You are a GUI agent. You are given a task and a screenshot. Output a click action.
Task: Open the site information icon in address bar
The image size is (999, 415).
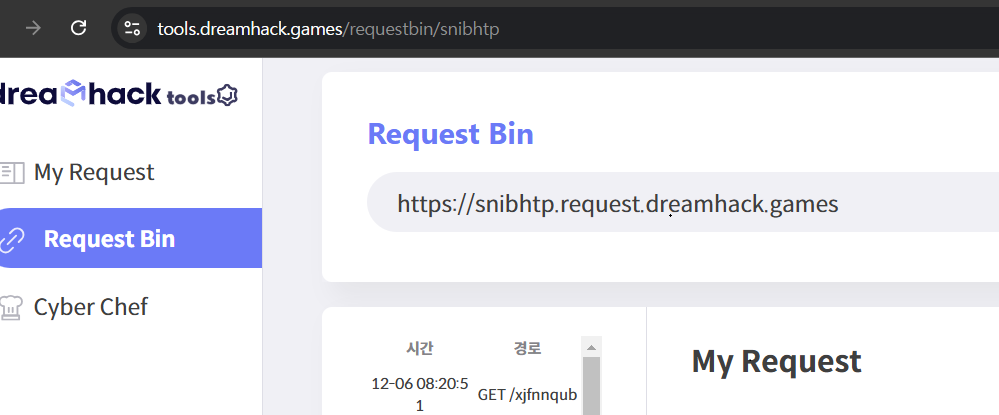tap(133, 29)
